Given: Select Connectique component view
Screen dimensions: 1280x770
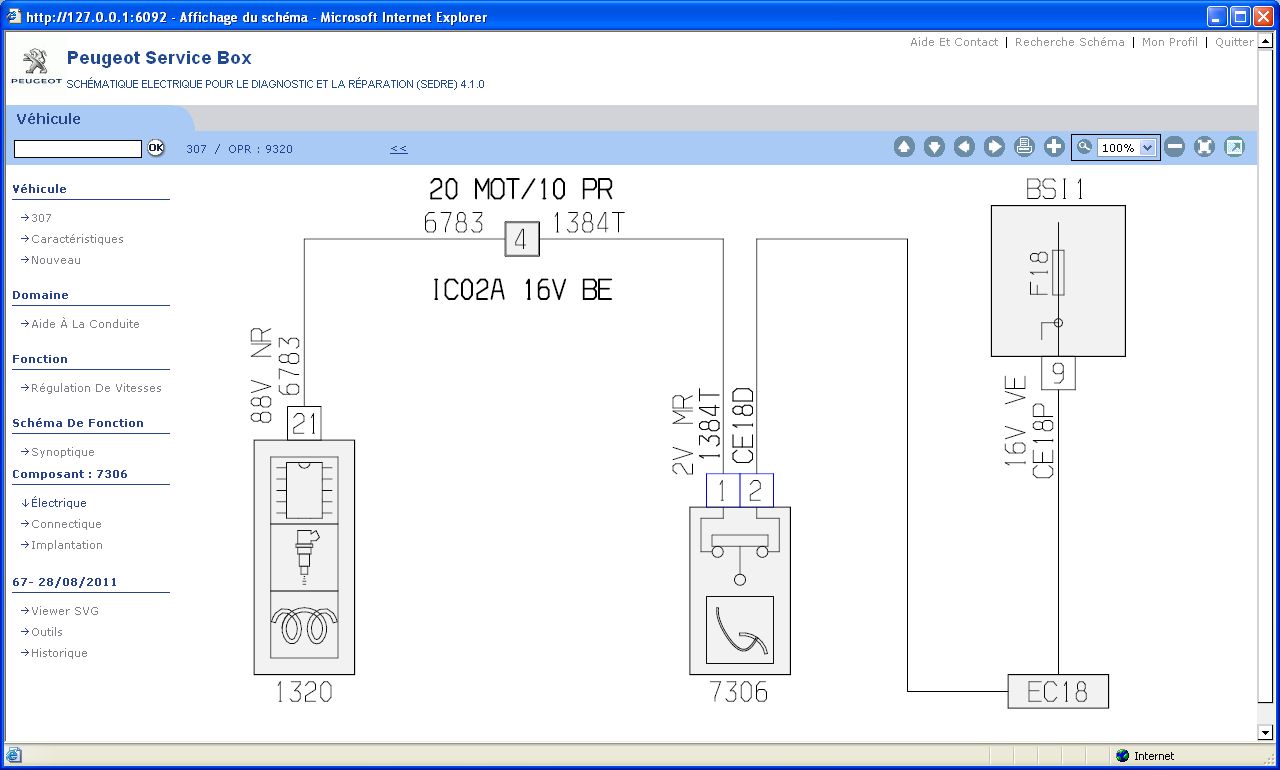Looking at the screenshot, I should click(66, 524).
